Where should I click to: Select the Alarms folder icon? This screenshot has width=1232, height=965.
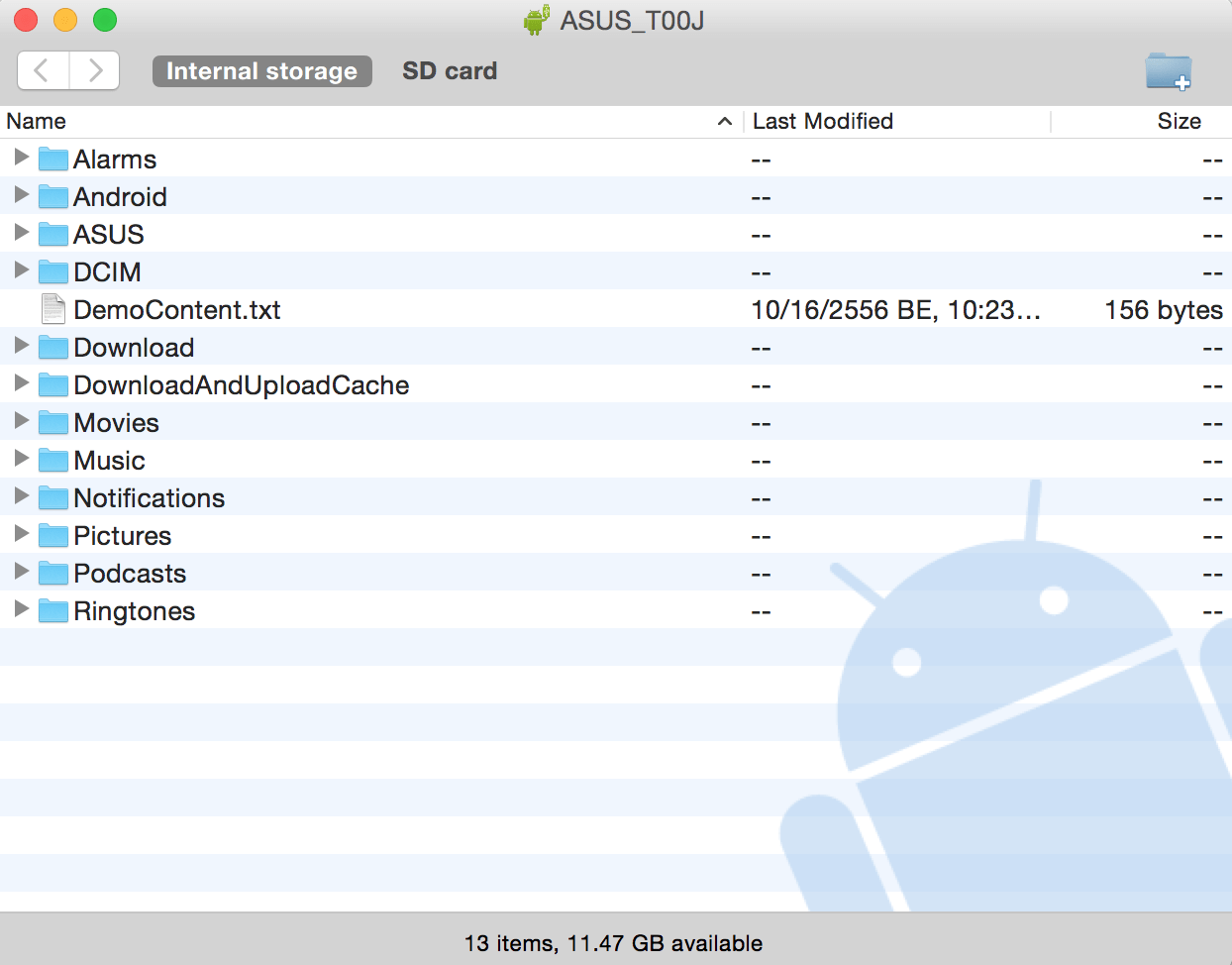[x=53, y=159]
